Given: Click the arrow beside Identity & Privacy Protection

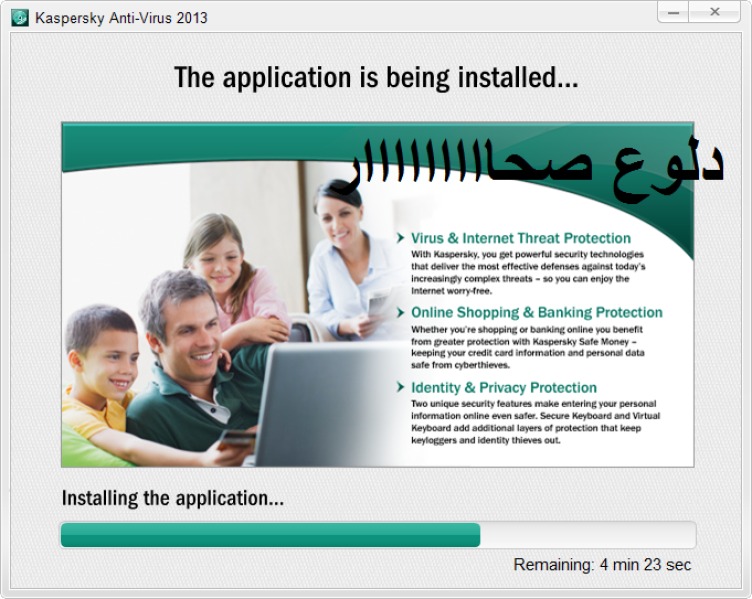Looking at the screenshot, I should pos(400,388).
